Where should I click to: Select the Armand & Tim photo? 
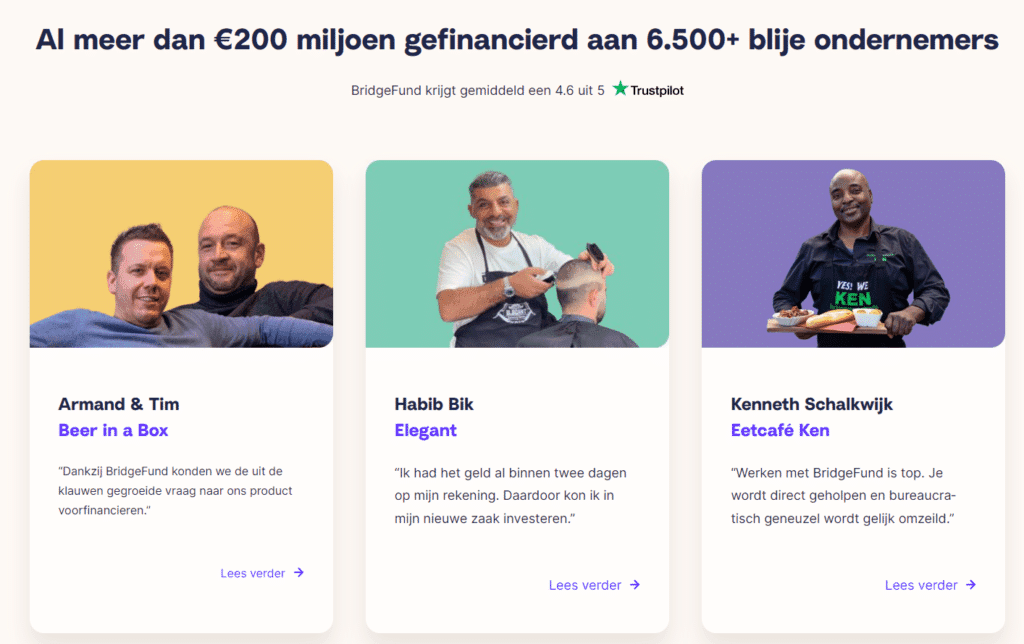181,254
